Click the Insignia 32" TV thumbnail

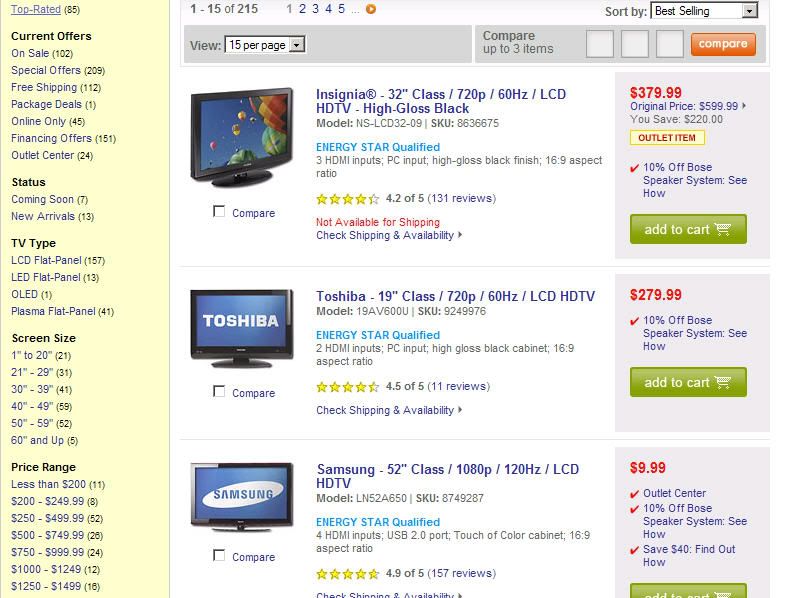(242, 137)
